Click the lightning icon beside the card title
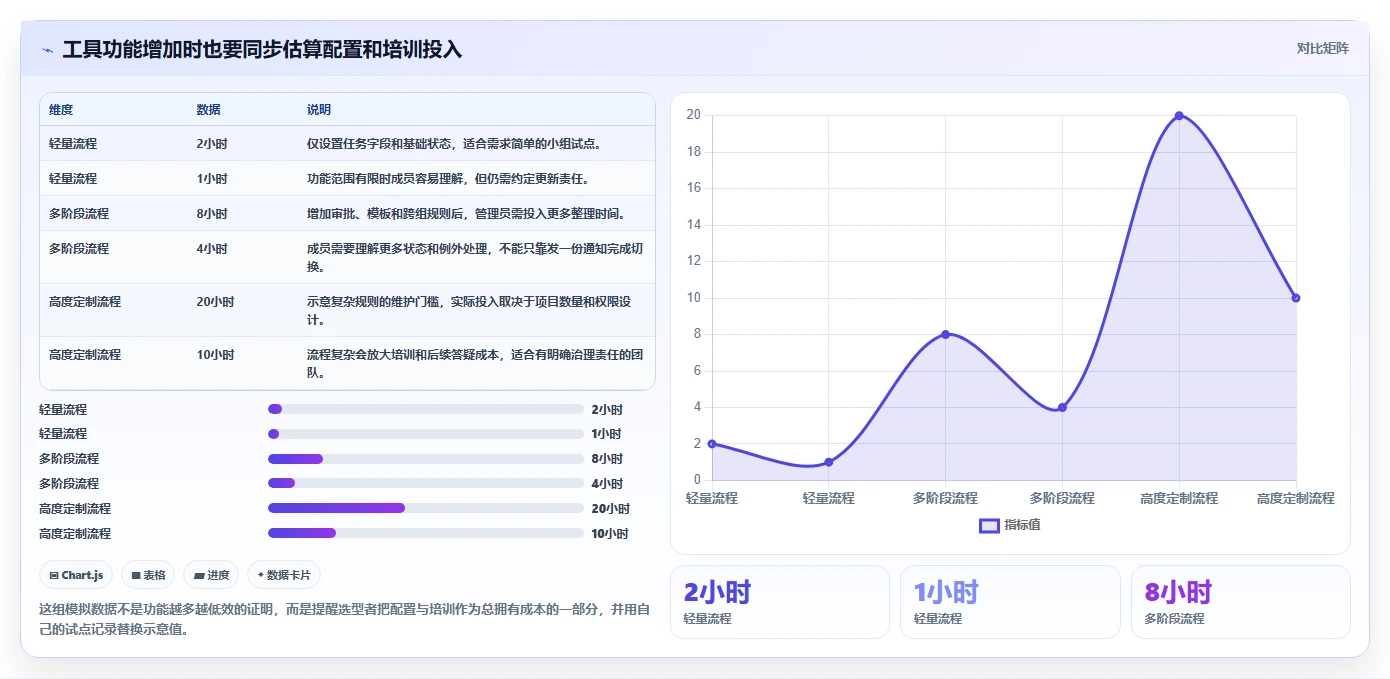Viewport: 1390px width, 679px height. point(47,50)
